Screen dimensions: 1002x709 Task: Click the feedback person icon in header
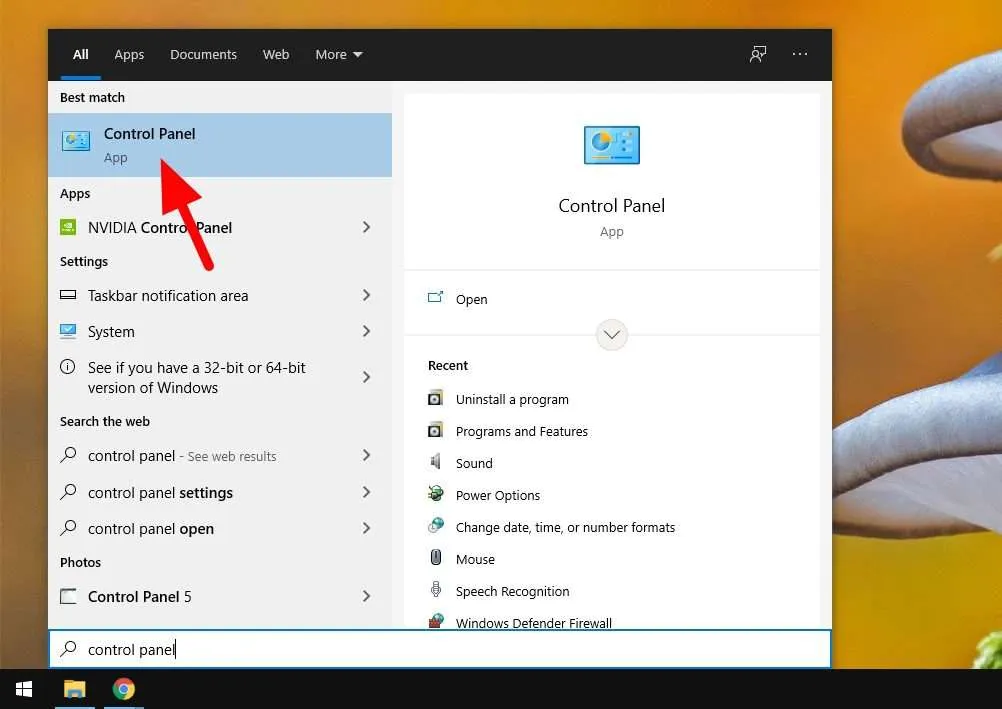pos(758,54)
